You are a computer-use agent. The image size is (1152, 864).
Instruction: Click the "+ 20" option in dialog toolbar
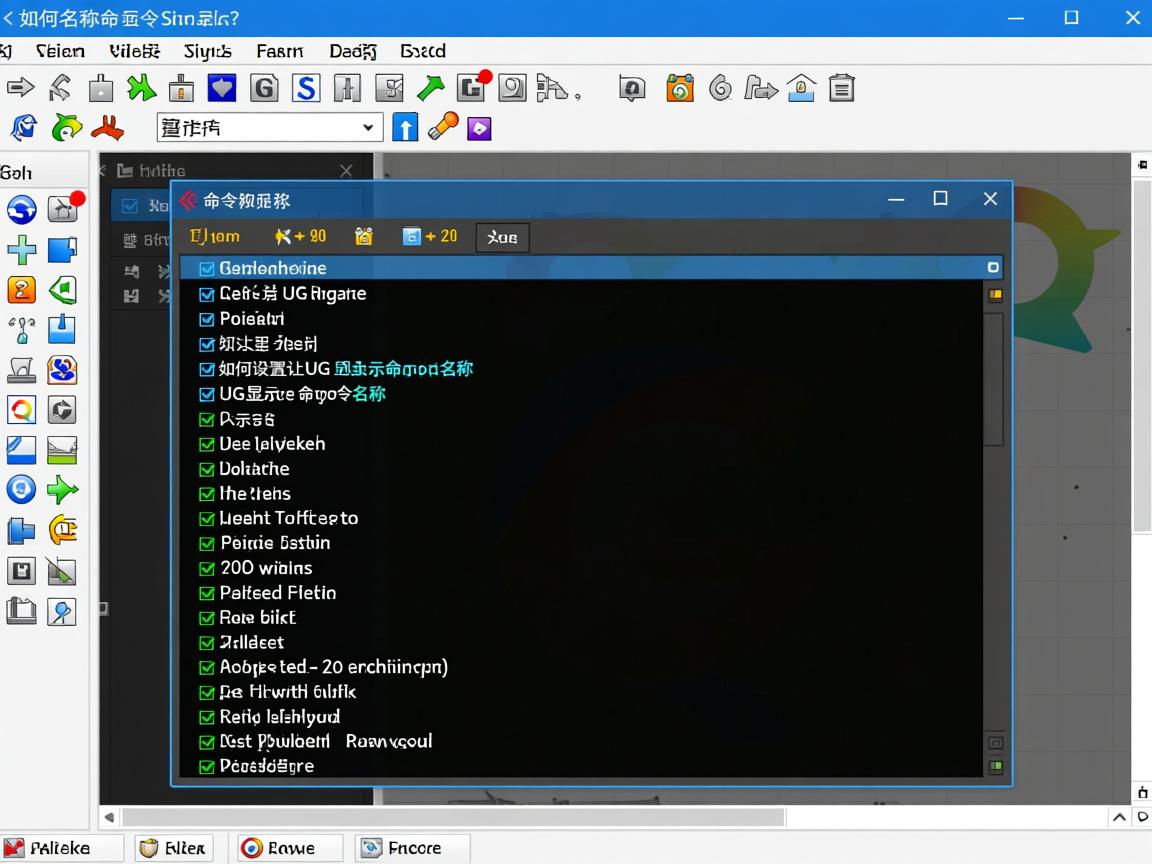[x=429, y=236]
